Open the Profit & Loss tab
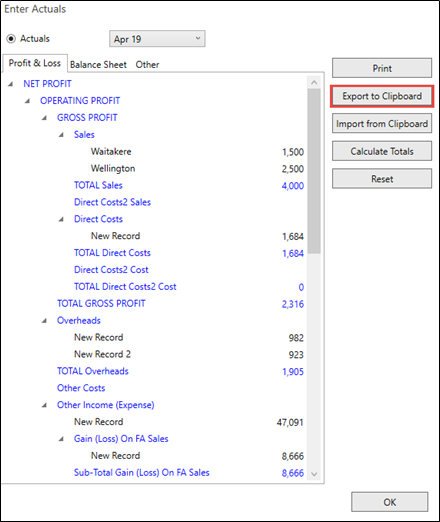This screenshot has height=522, width=440. coord(35,63)
